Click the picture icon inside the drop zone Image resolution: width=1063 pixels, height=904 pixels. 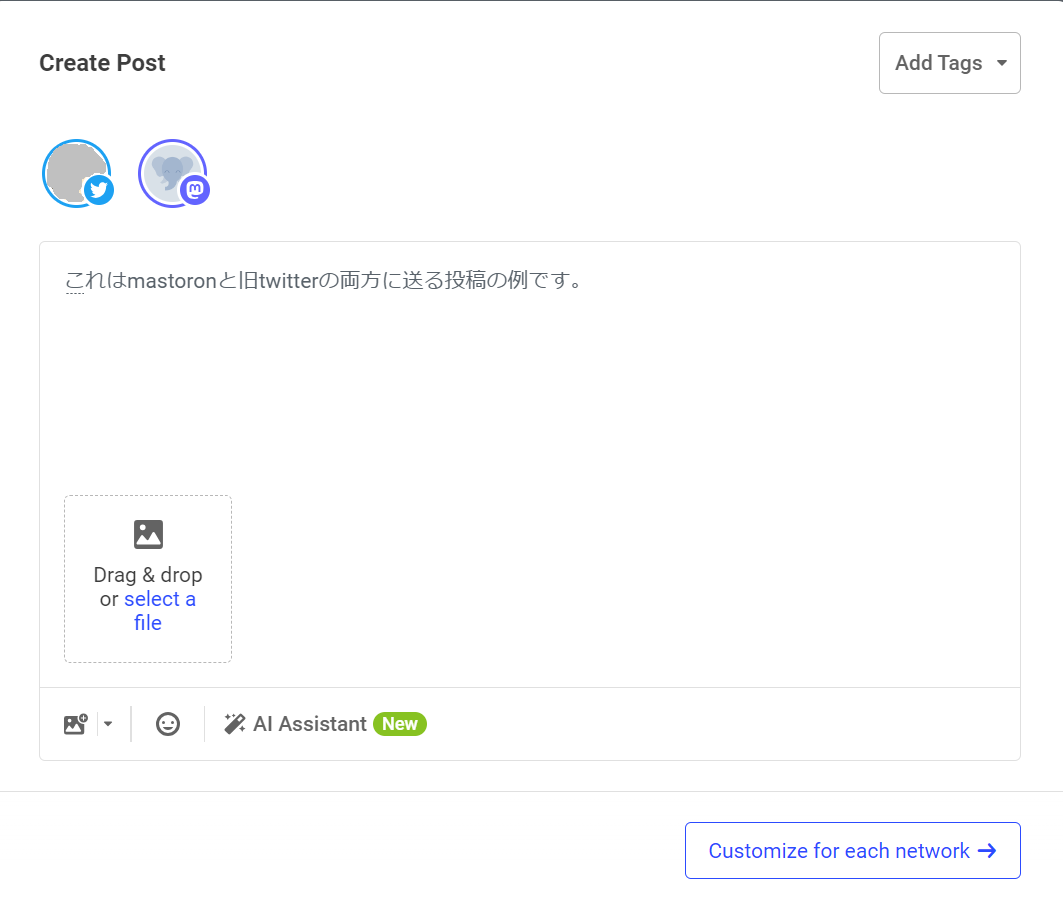point(147,533)
